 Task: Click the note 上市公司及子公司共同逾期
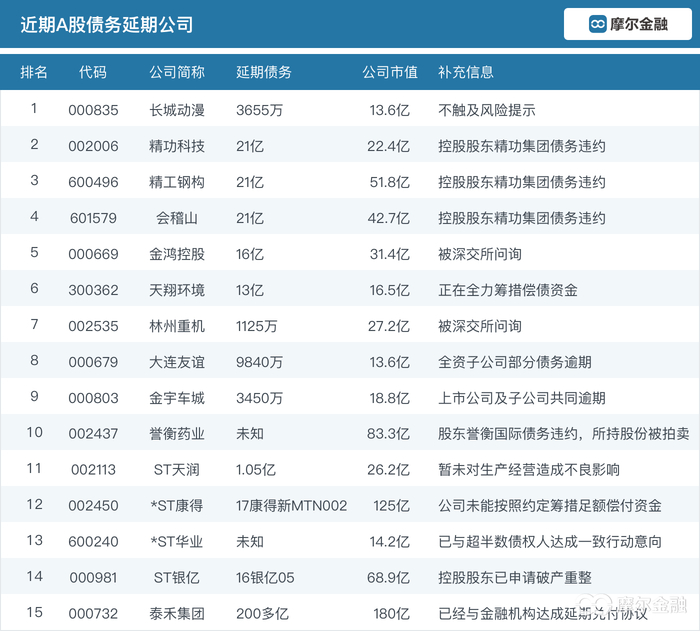(521, 398)
